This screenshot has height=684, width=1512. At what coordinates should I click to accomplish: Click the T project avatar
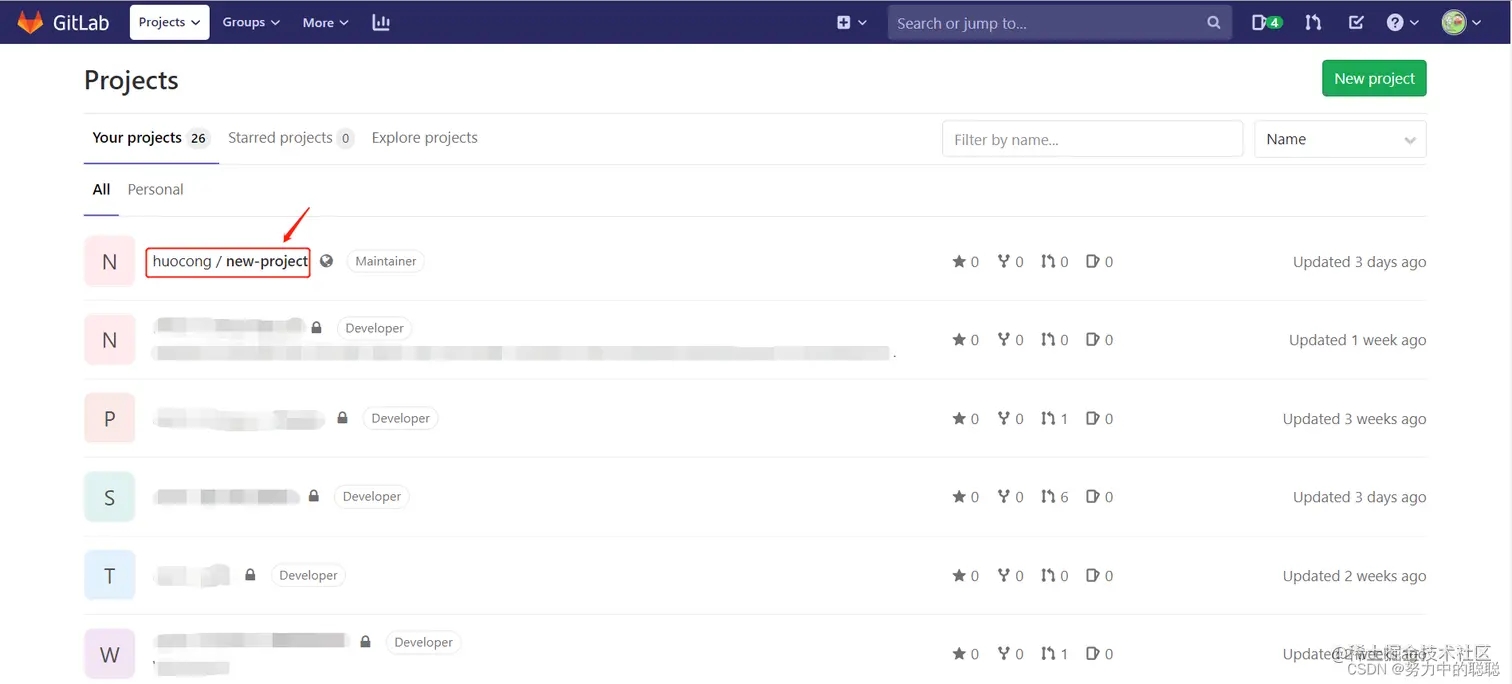[x=109, y=575]
